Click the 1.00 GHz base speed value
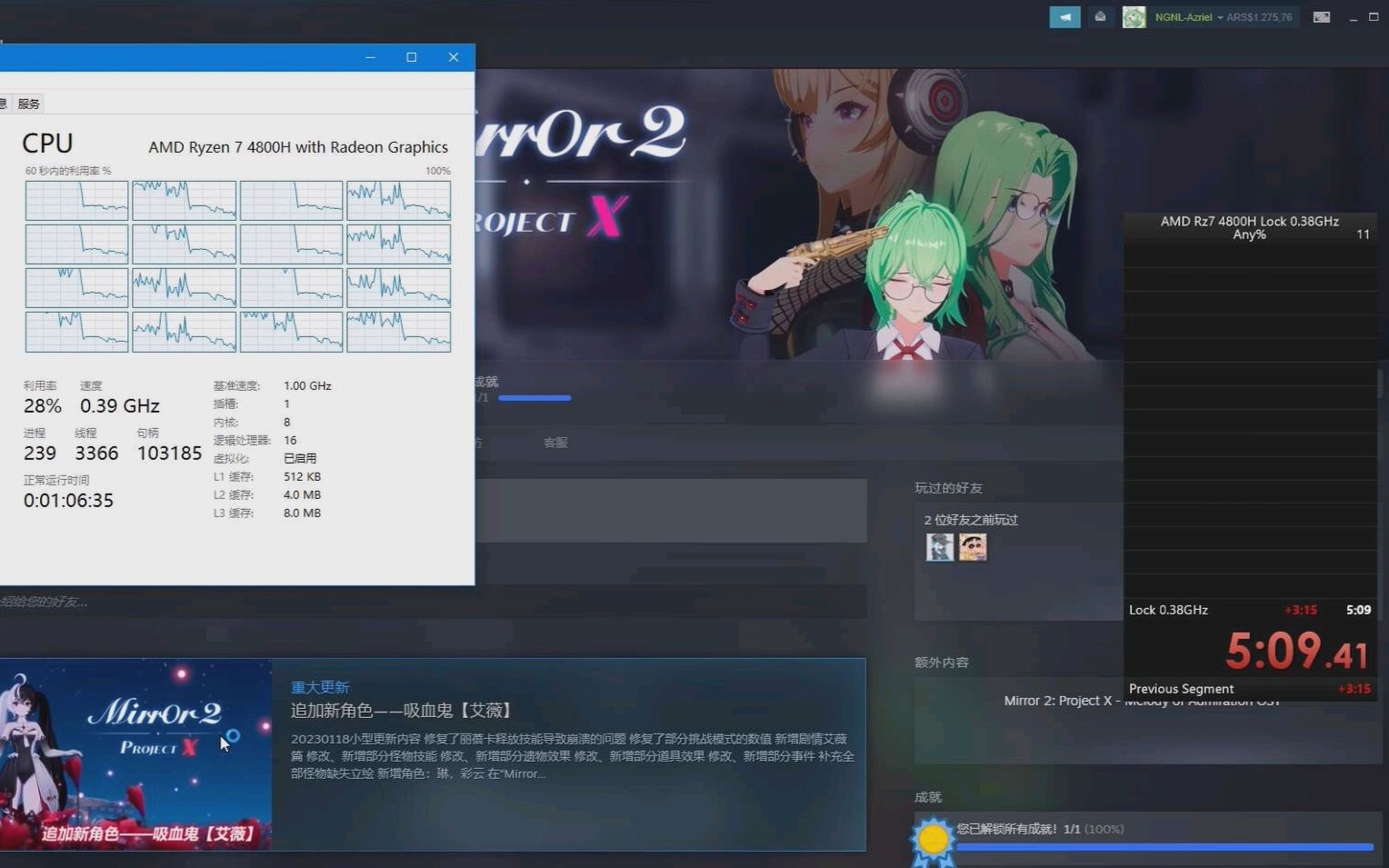This screenshot has height=868, width=1389. pyautogui.click(x=307, y=385)
